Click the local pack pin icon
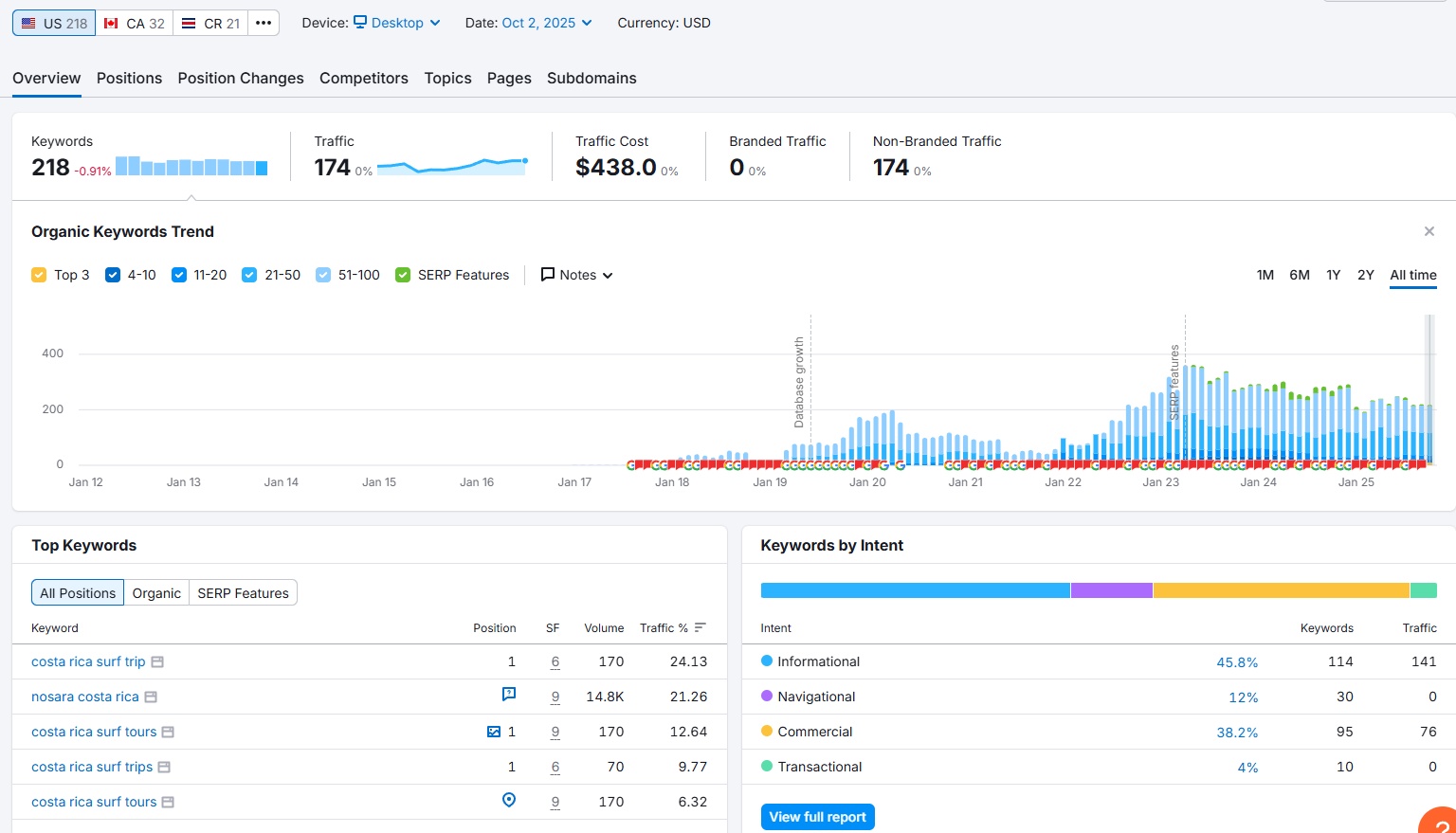Viewport: 1456px width, 833px height. pyautogui.click(x=509, y=801)
